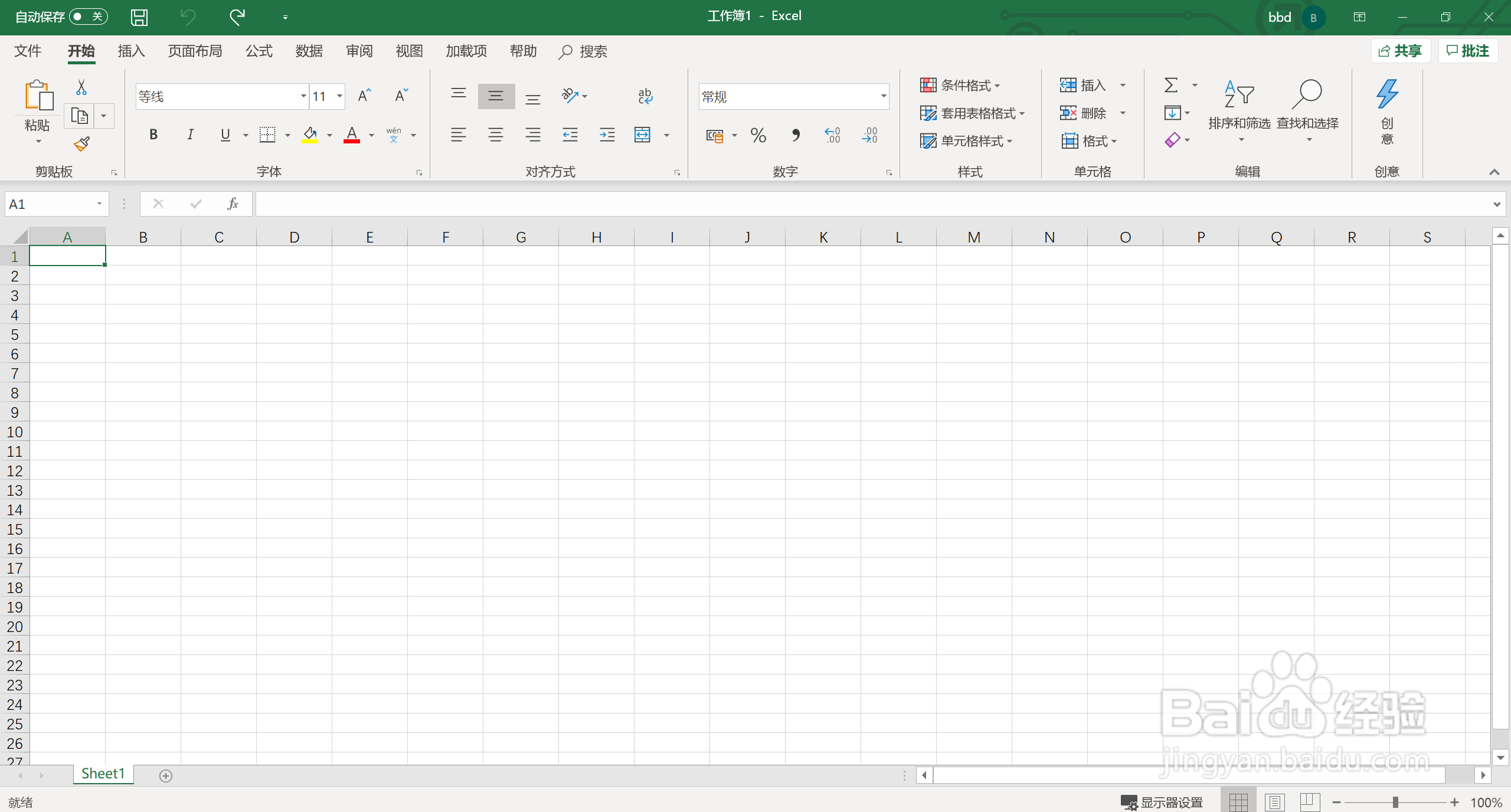Click the 共享 share button

[1401, 51]
